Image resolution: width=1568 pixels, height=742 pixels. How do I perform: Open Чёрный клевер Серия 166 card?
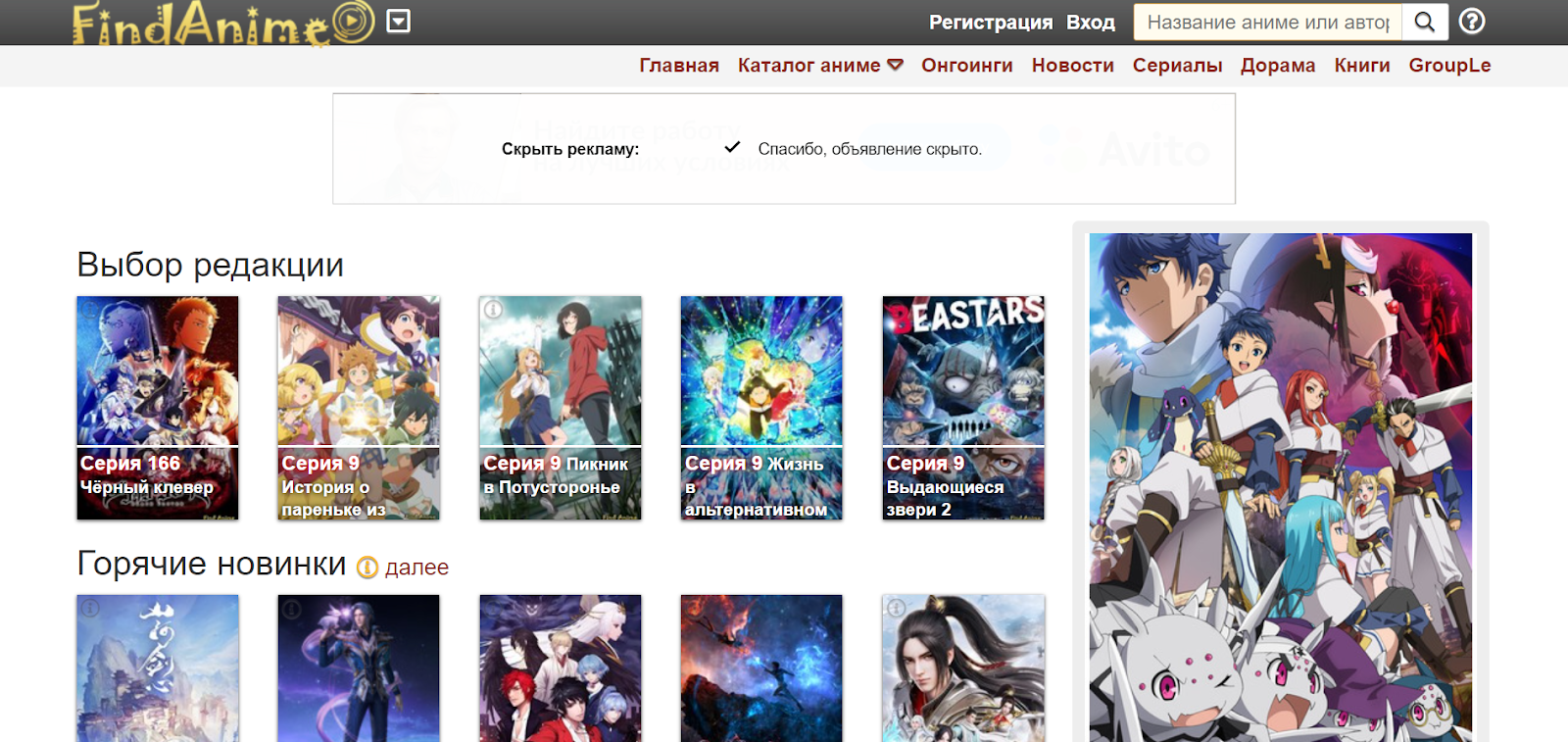click(x=158, y=408)
